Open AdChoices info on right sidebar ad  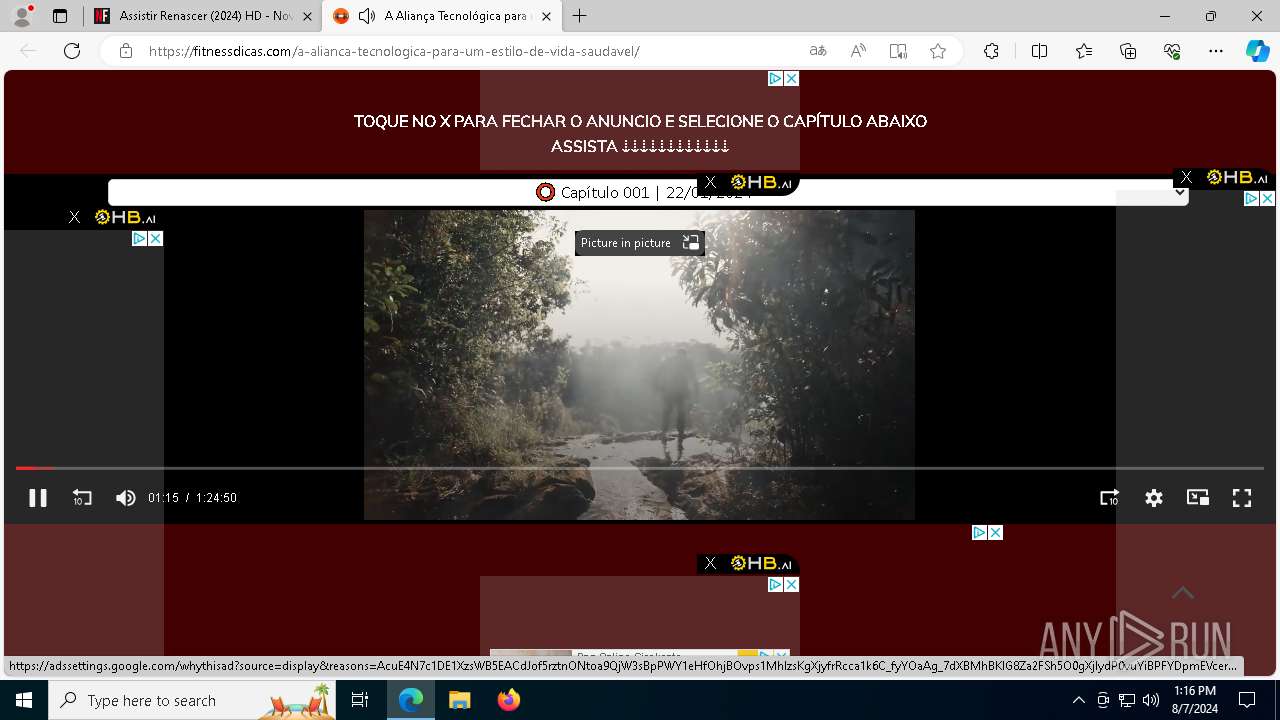pyautogui.click(x=1251, y=198)
